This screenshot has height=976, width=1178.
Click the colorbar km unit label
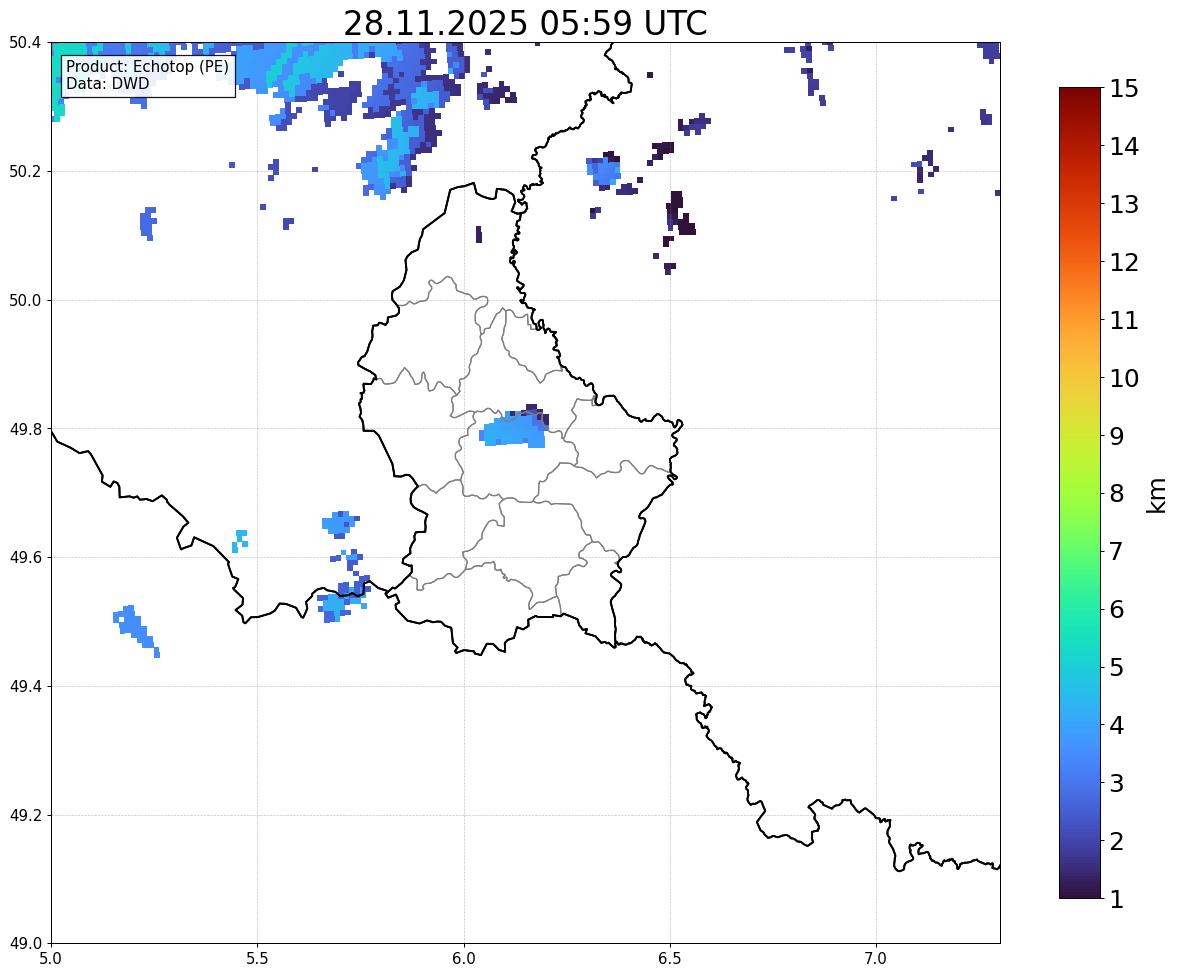[x=1157, y=496]
